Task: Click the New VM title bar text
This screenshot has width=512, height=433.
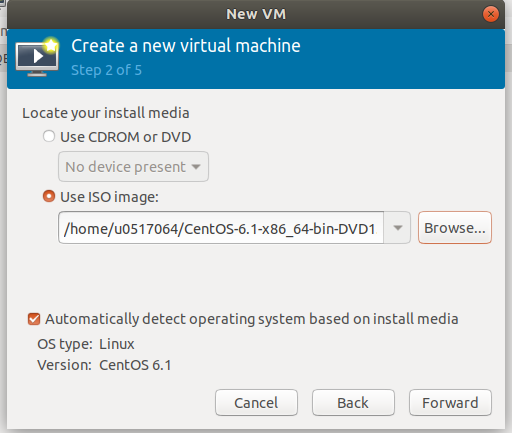Action: (256, 14)
